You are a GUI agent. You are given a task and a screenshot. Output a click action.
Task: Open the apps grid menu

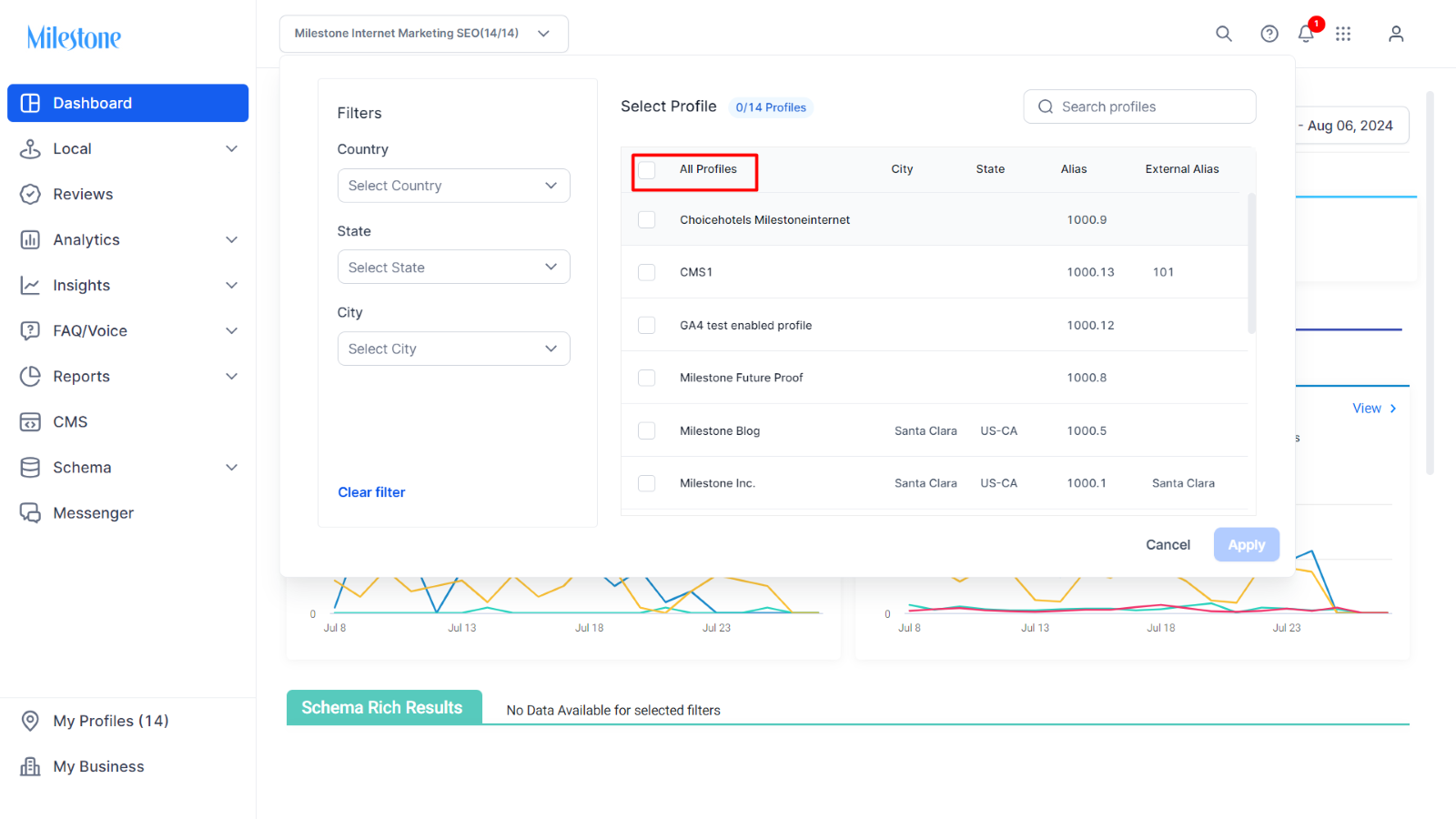[1343, 34]
